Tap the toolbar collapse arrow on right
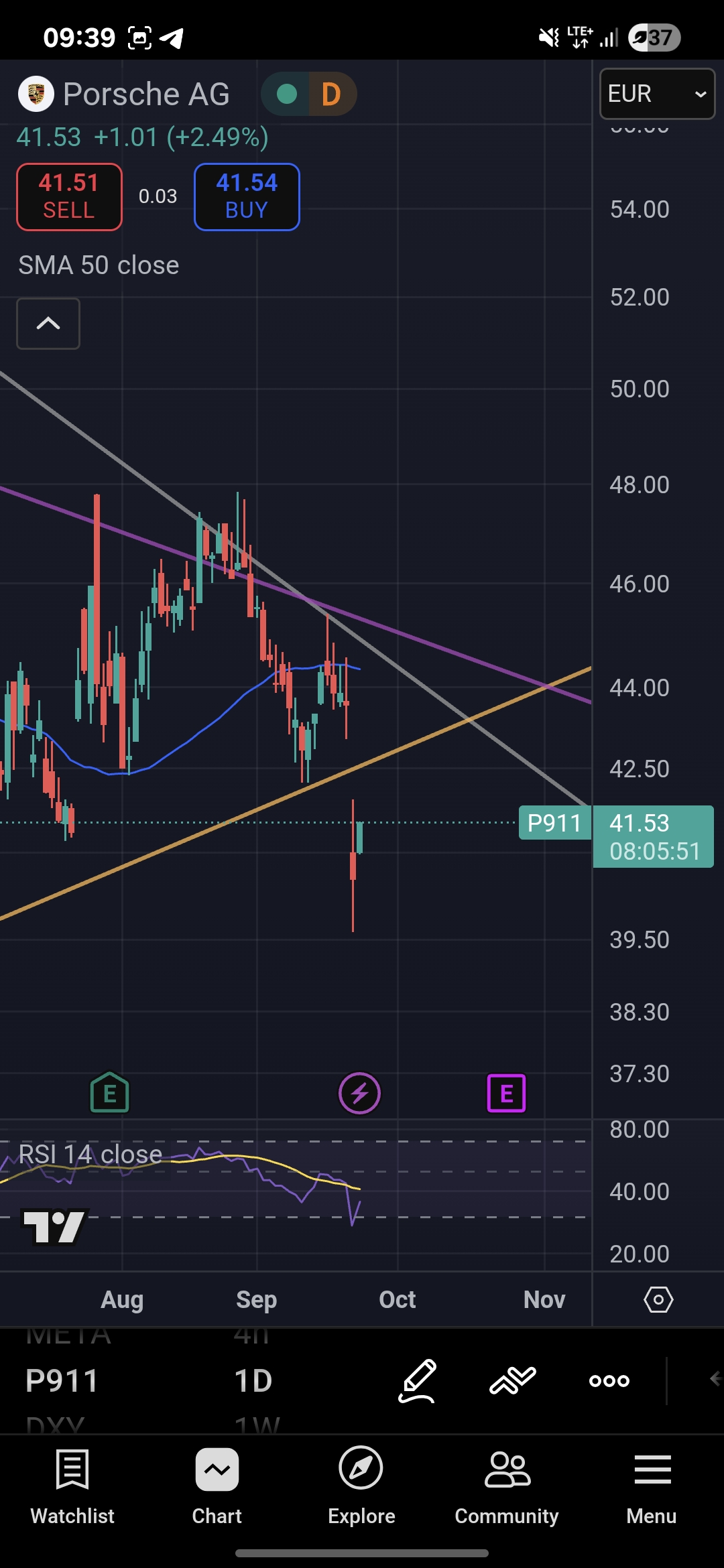This screenshot has width=724, height=1568. (x=715, y=1378)
